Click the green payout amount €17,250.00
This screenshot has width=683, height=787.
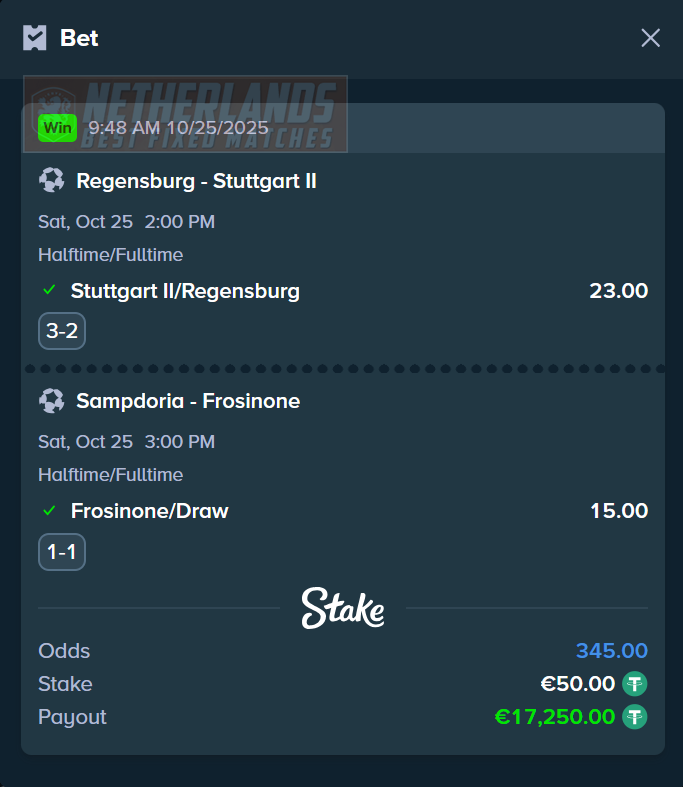(554, 717)
